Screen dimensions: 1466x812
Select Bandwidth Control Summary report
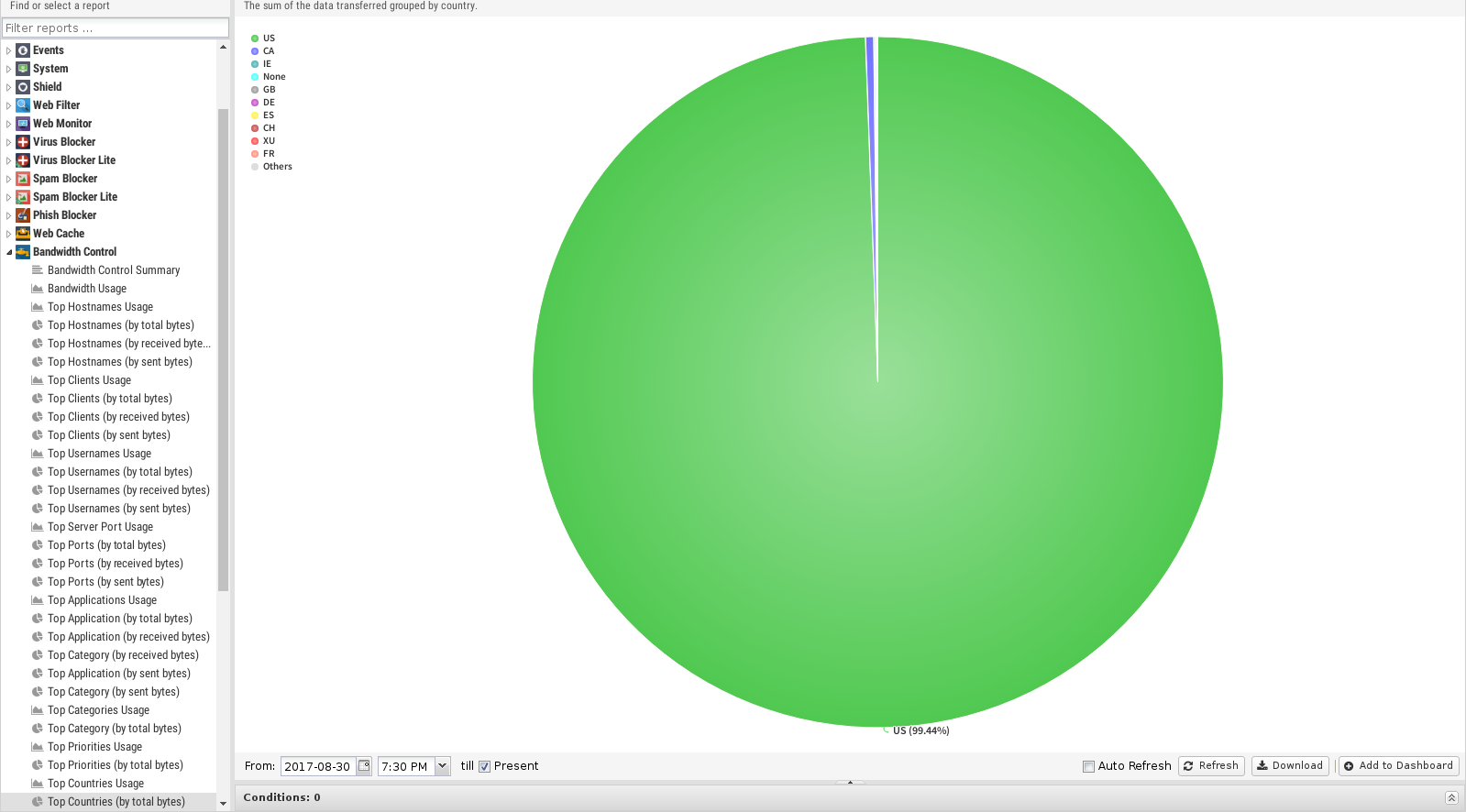coord(113,270)
